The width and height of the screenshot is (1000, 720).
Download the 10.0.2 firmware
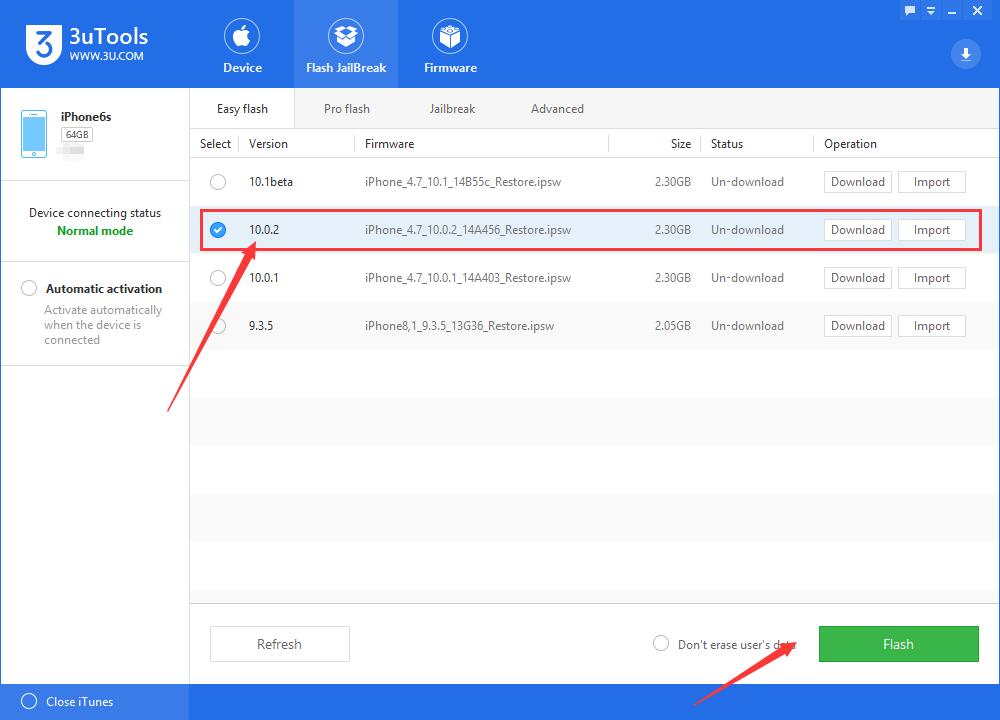[x=857, y=230]
